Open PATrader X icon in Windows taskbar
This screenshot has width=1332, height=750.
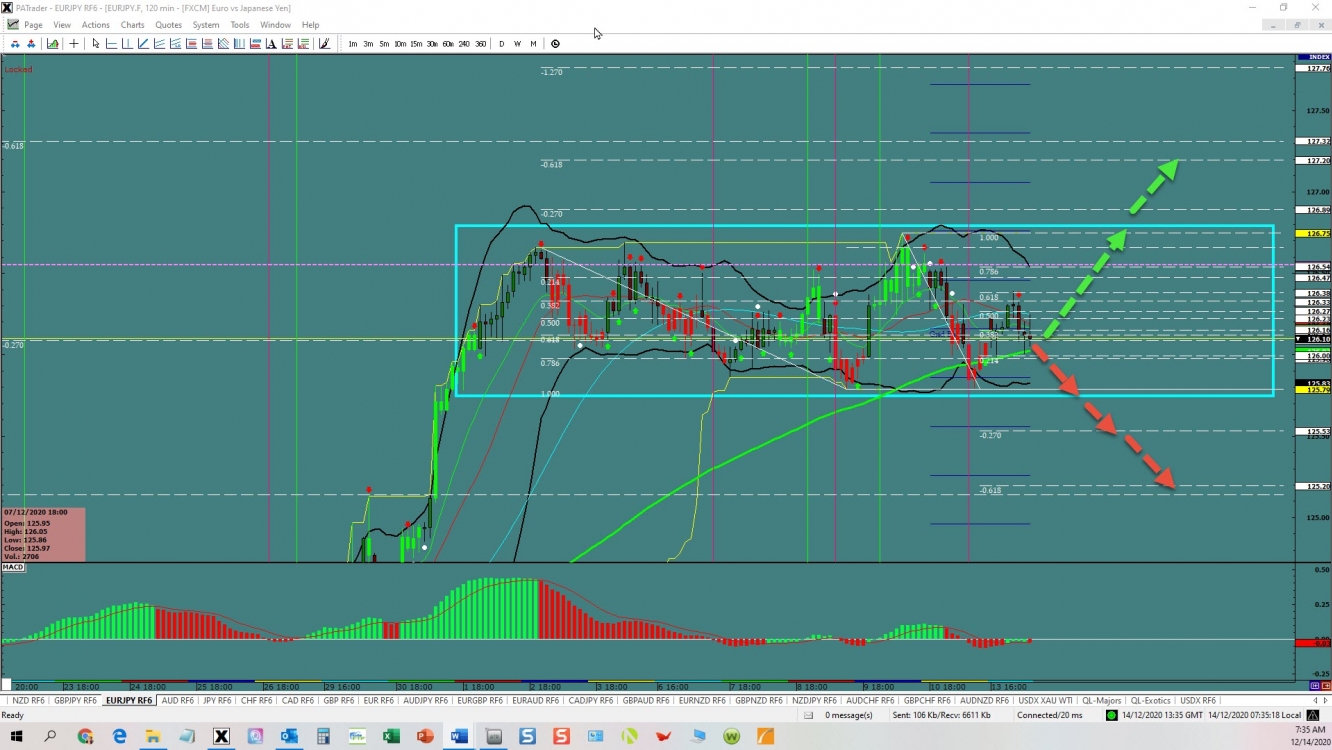point(221,737)
